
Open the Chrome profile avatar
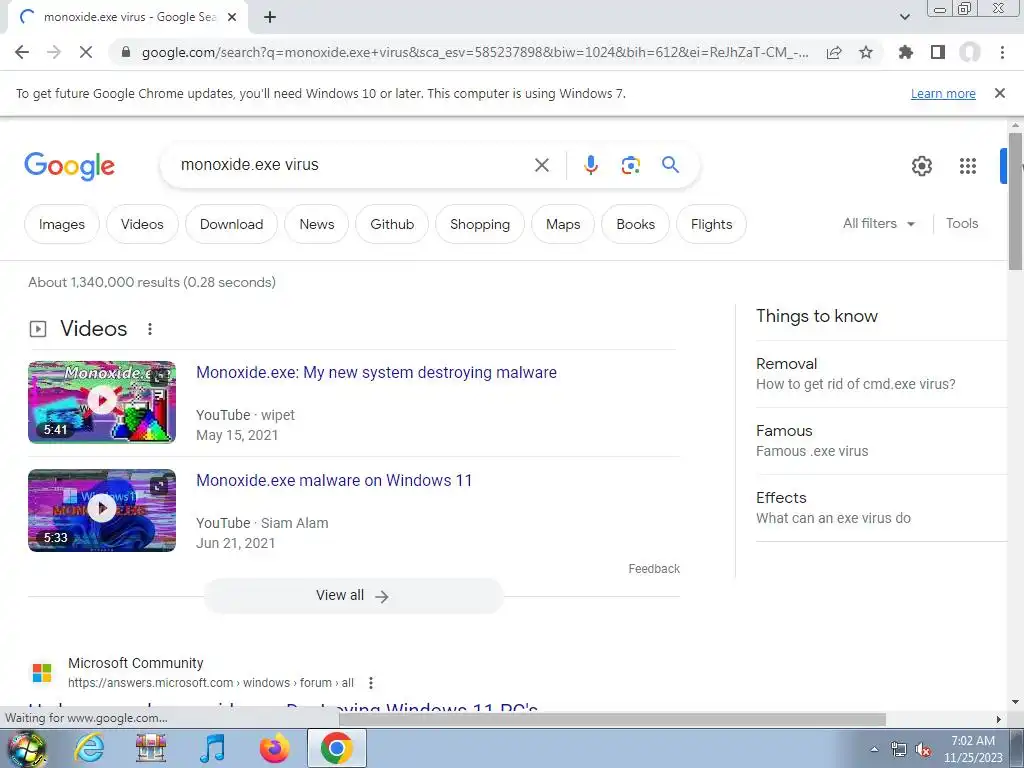(970, 52)
